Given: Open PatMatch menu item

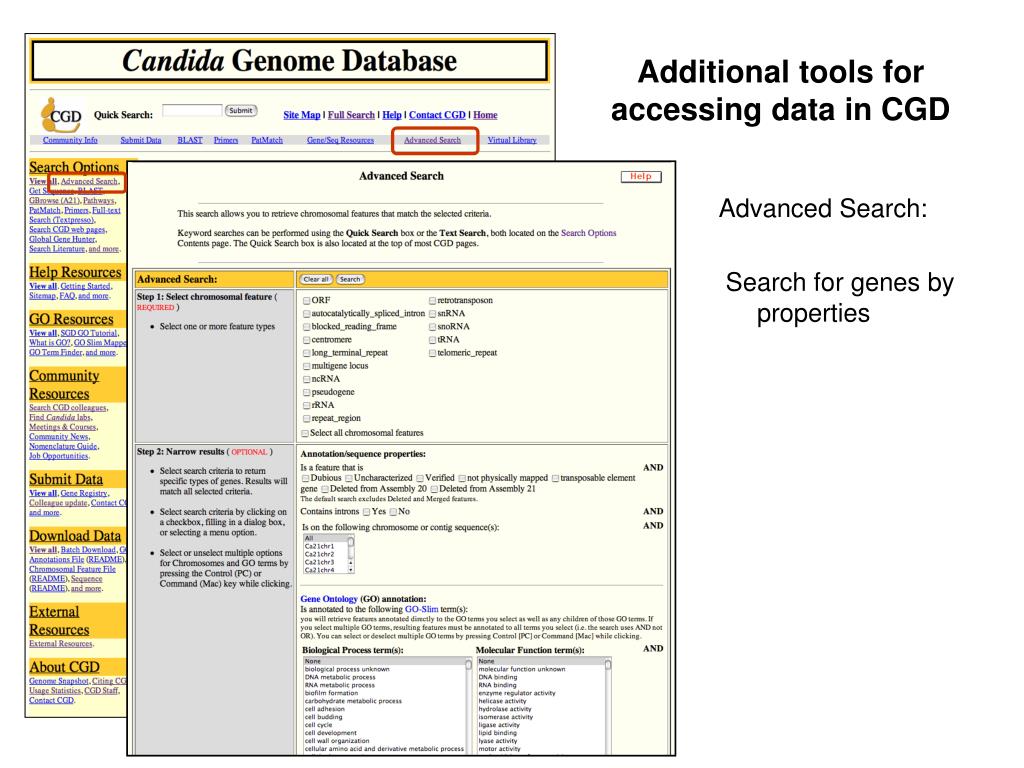Looking at the screenshot, I should 267,140.
